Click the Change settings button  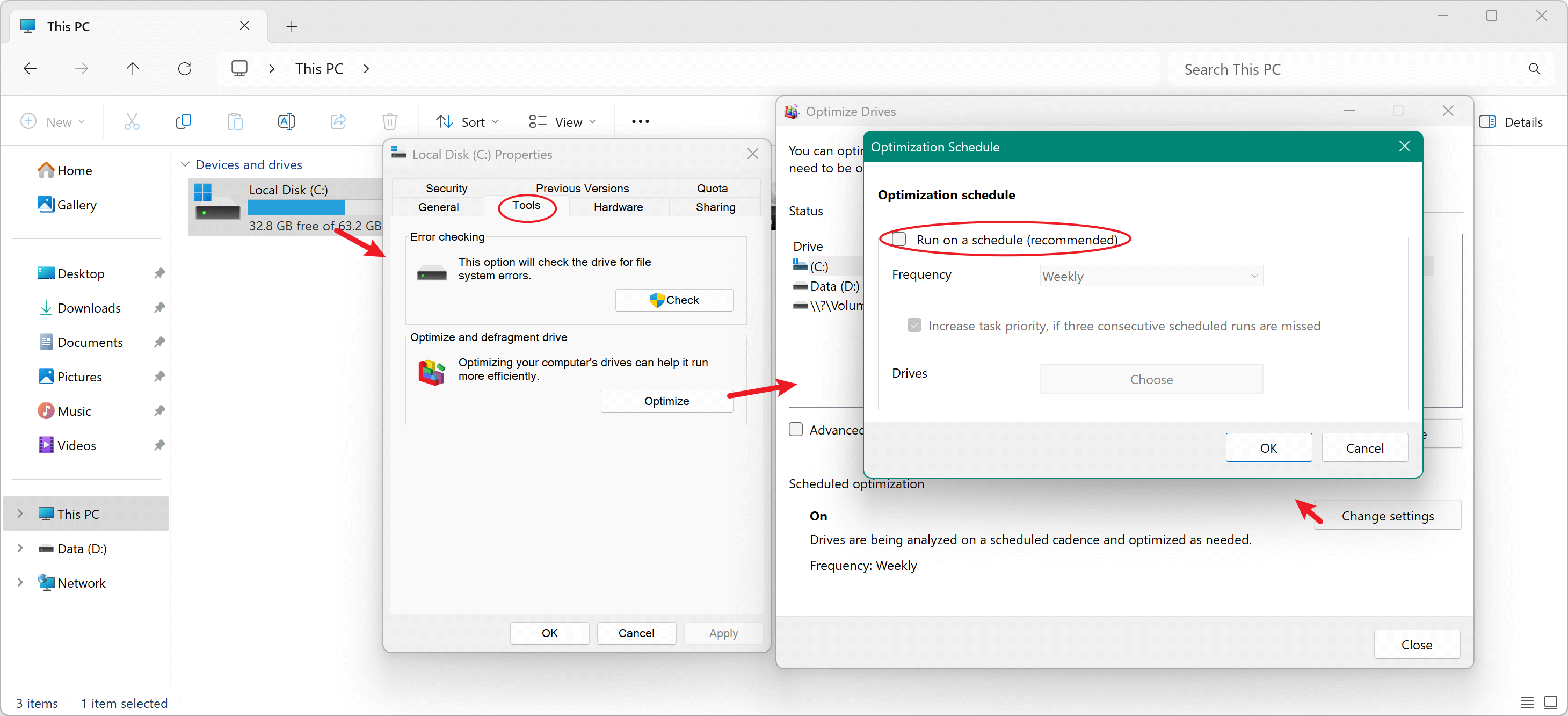tap(1386, 516)
